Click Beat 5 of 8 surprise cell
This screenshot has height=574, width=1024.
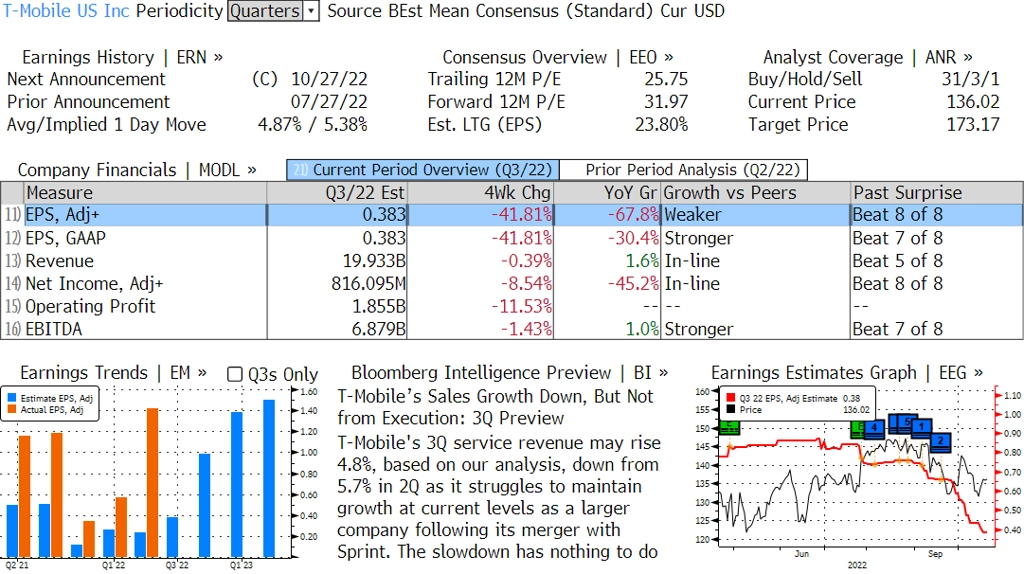[x=936, y=261]
